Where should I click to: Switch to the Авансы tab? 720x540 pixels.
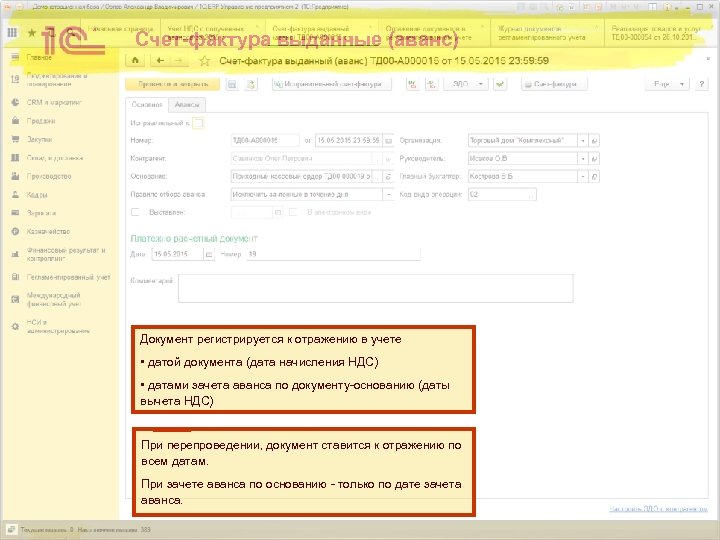coord(187,105)
